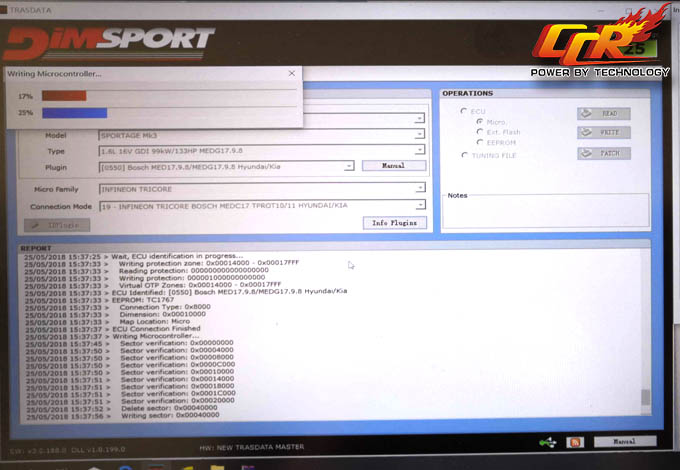Click the blue 25% progress bar
This screenshot has height=470, width=680.
coord(75,113)
